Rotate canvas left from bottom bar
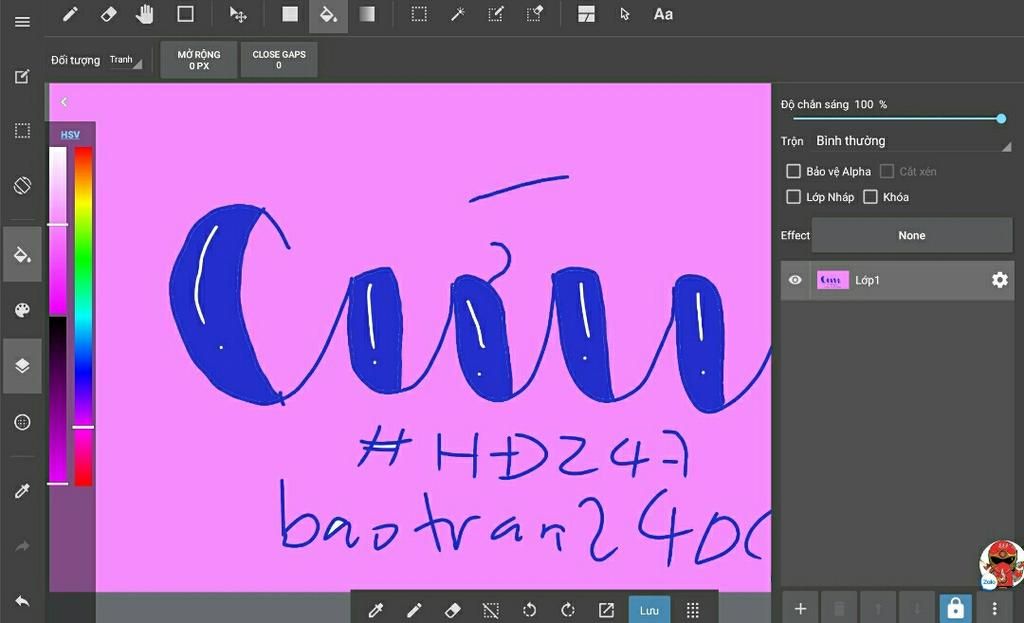Viewport: 1024px width, 623px height. [x=530, y=611]
